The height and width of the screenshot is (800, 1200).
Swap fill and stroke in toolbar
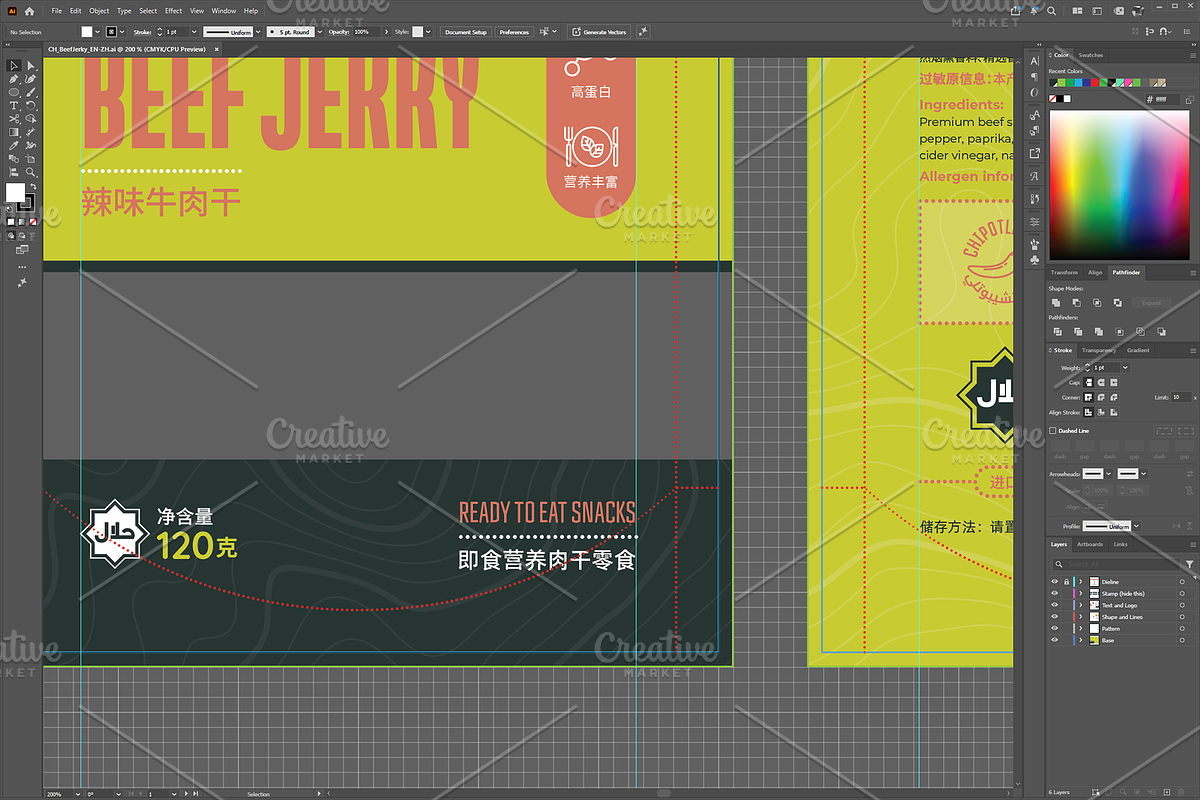tap(33, 186)
